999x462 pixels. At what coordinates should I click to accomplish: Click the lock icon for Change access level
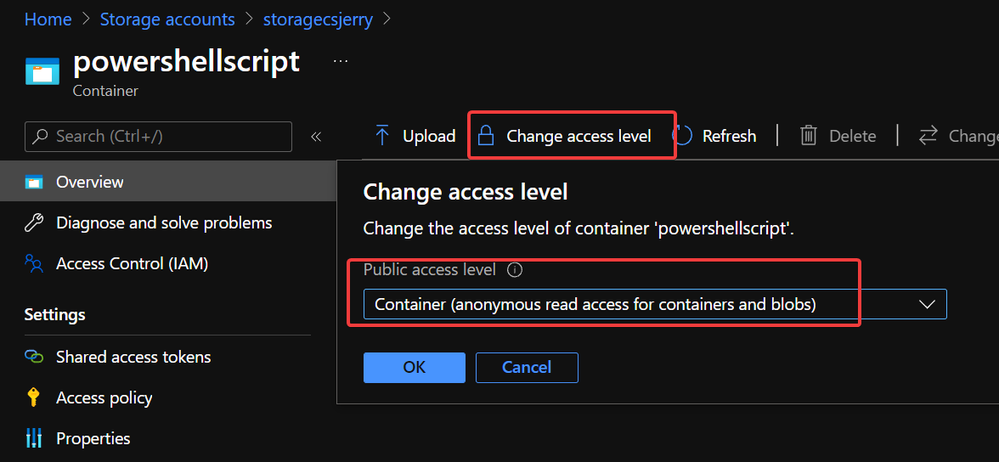486,136
